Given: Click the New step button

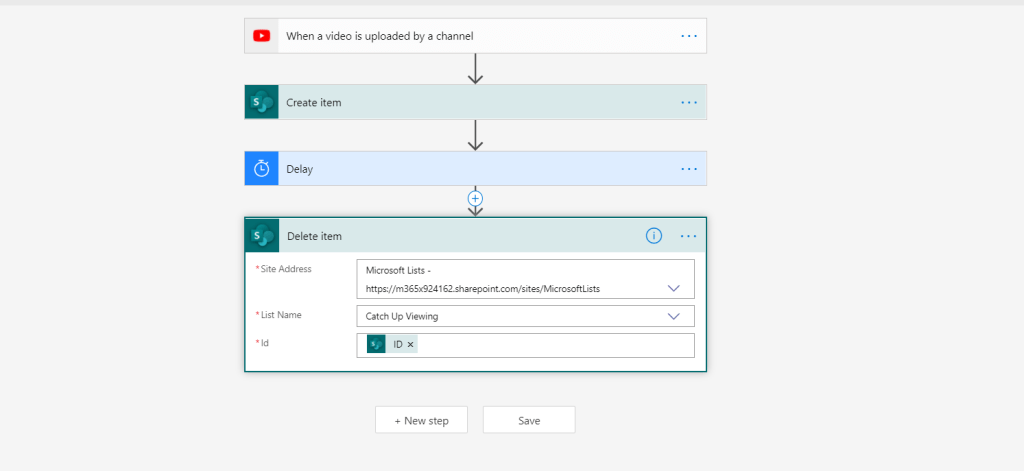Looking at the screenshot, I should click(421, 420).
